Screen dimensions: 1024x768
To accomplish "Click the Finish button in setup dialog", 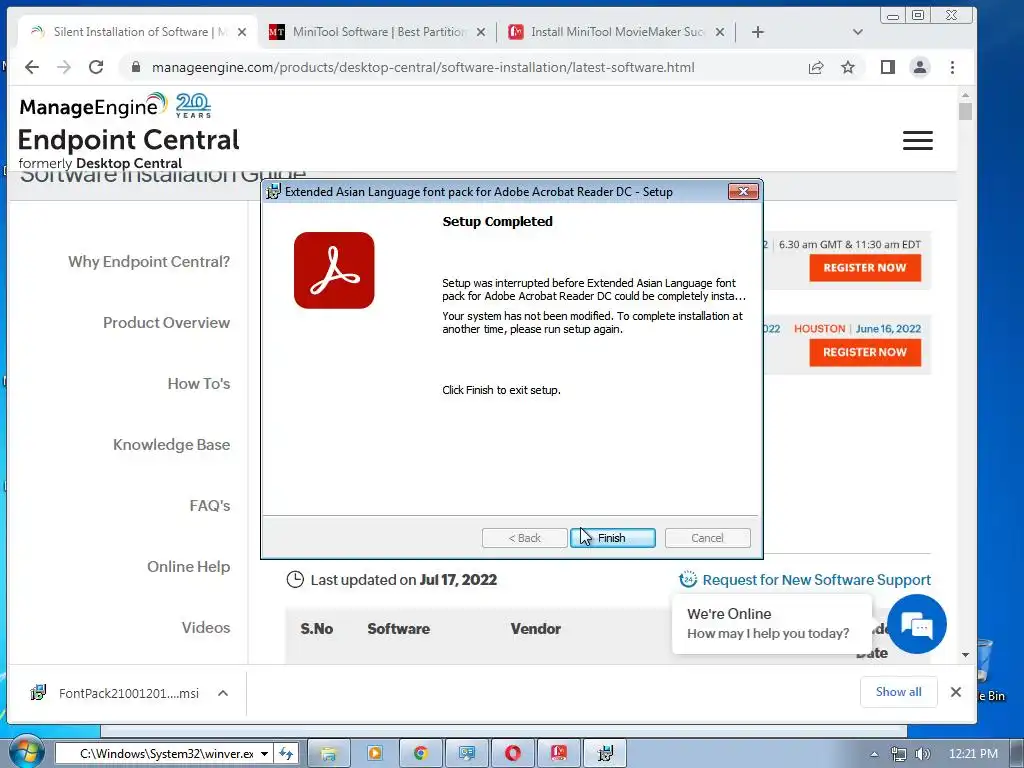I will [613, 537].
